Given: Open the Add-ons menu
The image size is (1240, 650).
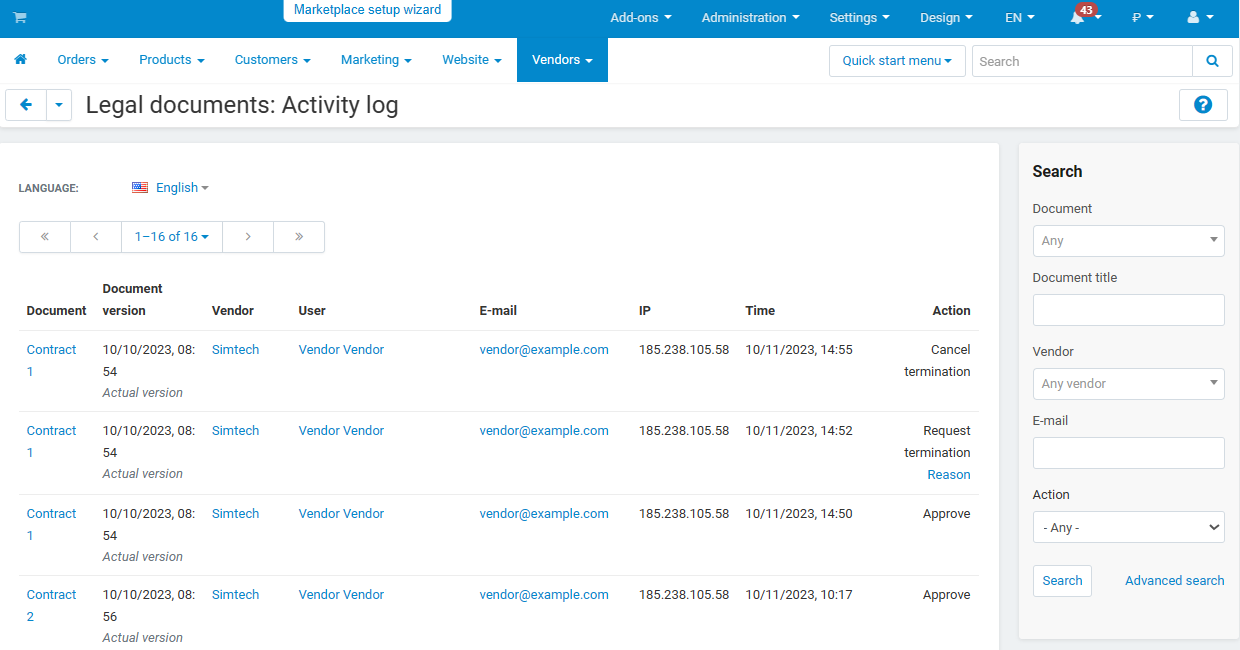Looking at the screenshot, I should pos(641,18).
